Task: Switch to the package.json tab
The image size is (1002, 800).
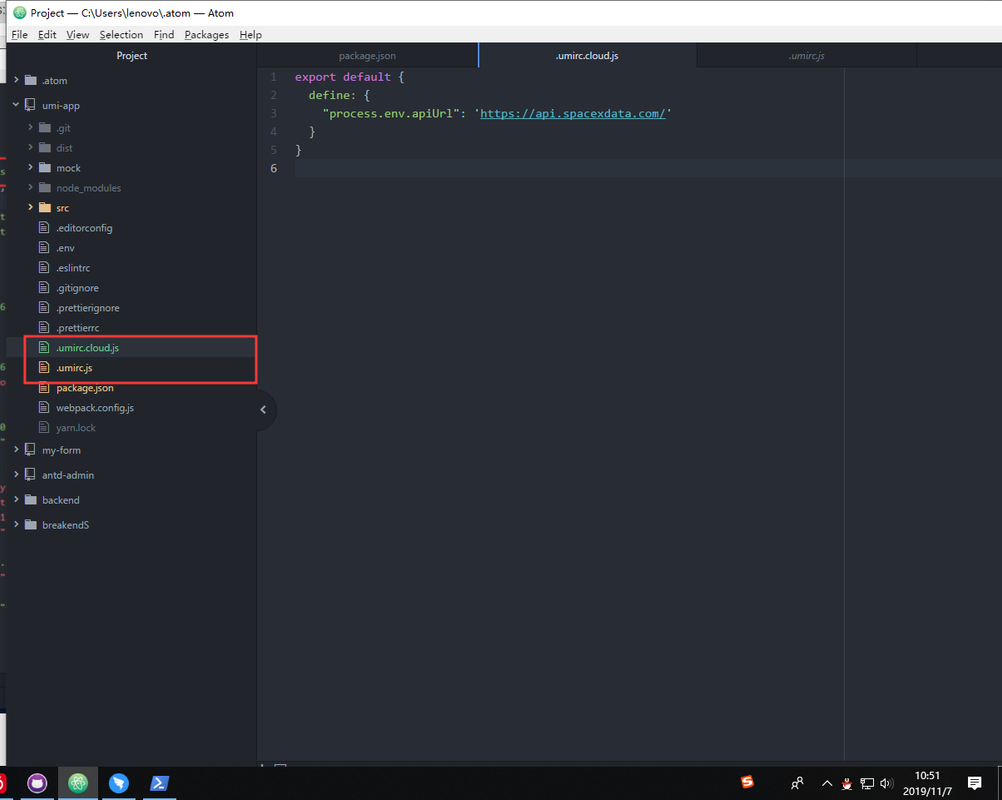Action: coord(367,56)
